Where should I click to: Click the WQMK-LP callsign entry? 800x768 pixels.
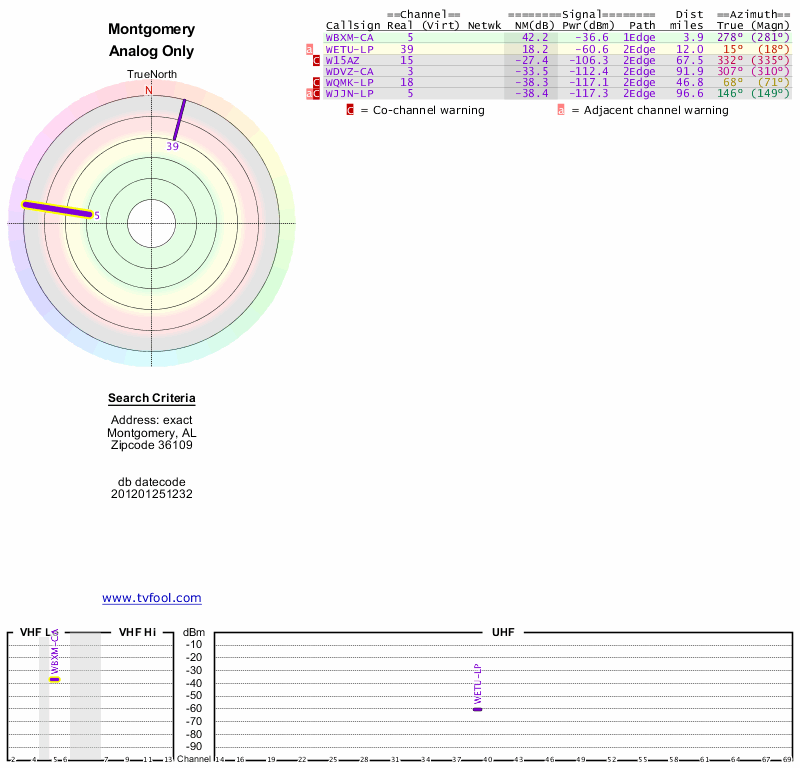point(349,82)
